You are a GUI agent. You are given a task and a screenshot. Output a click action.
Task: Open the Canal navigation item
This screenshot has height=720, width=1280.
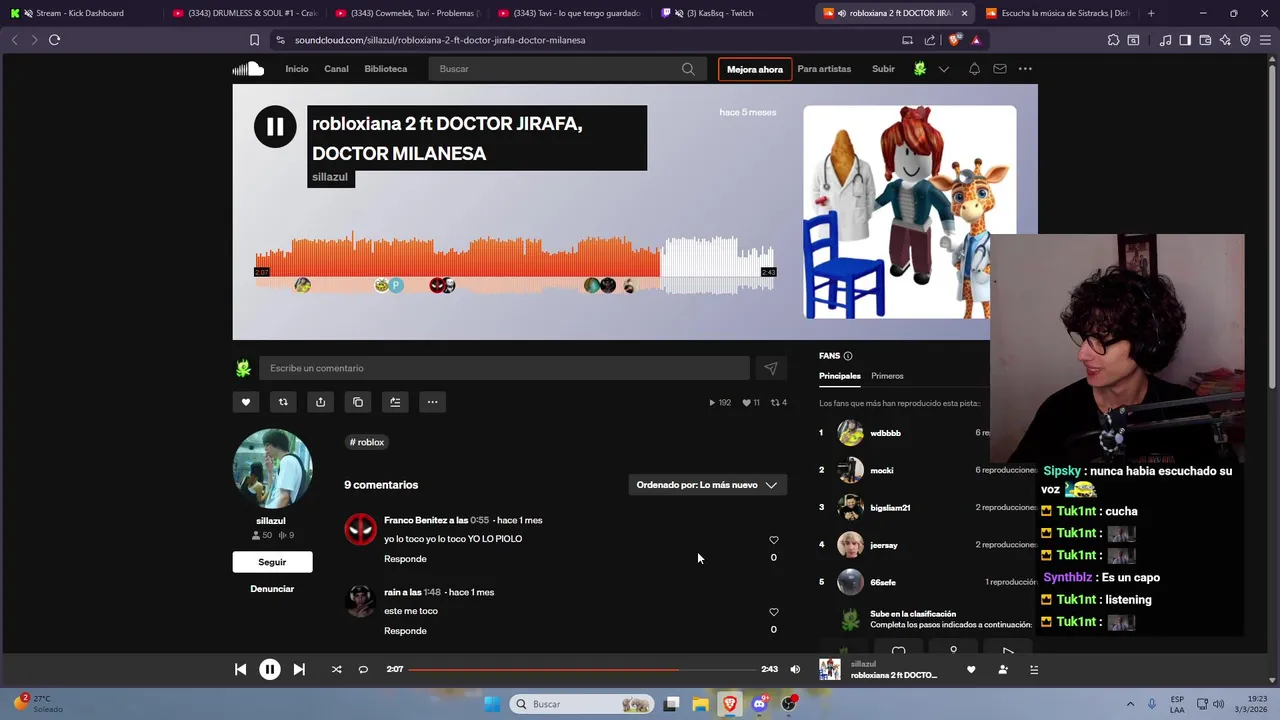click(x=336, y=69)
